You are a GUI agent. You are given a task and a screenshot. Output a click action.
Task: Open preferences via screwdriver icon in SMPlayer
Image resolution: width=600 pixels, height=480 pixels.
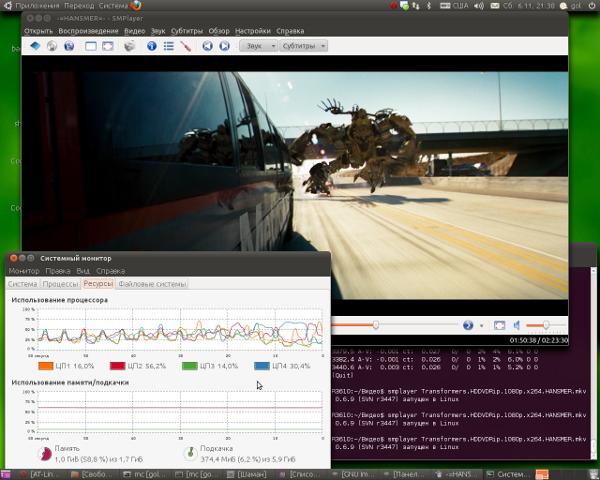[186, 46]
